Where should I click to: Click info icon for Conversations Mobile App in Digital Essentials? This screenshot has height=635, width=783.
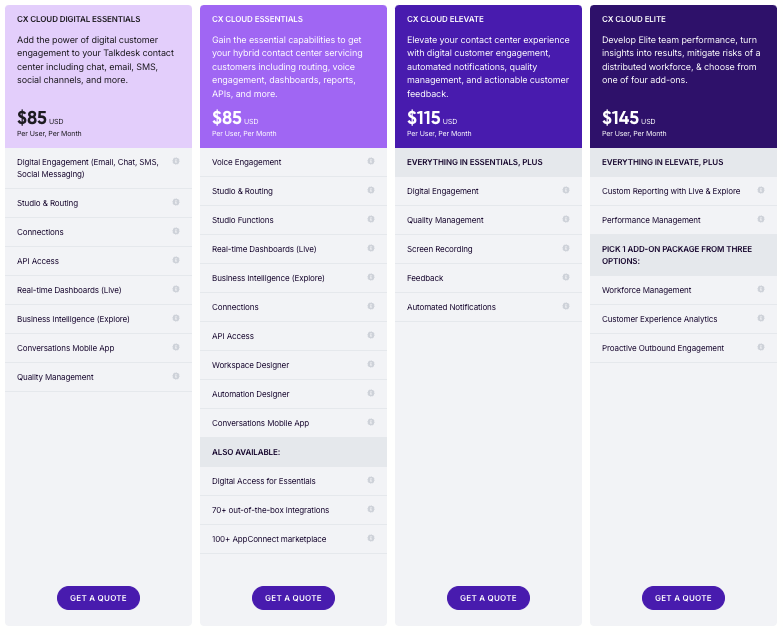[176, 347]
